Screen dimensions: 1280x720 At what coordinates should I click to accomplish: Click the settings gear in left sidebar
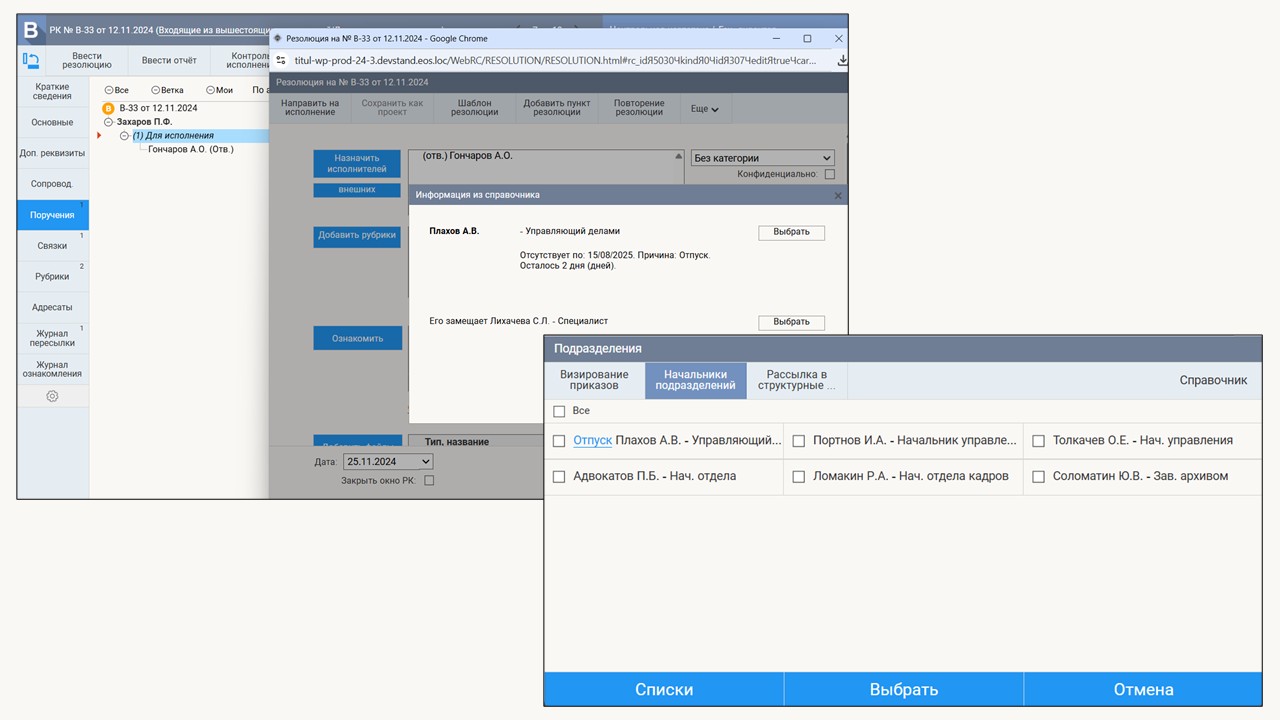[x=52, y=396]
